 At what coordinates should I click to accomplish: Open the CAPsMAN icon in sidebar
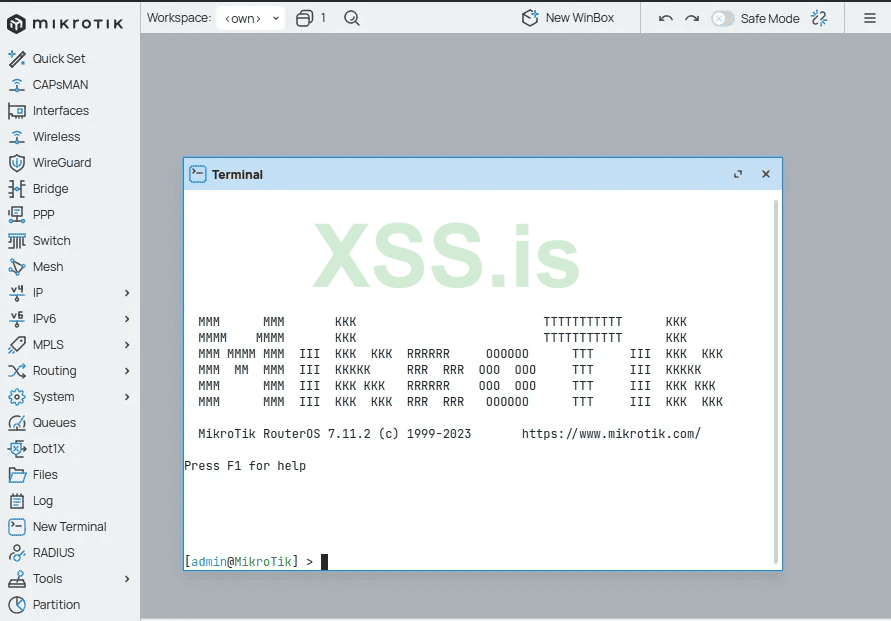[17, 85]
